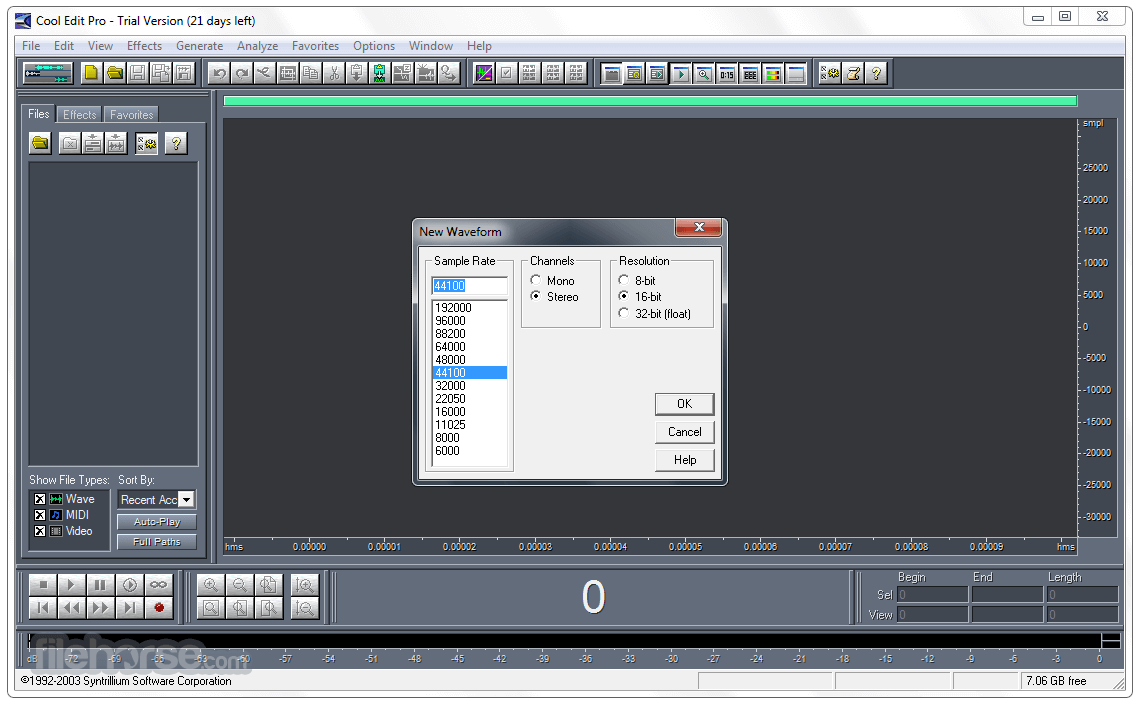Image resolution: width=1141 pixels, height=705 pixels.
Task: Click the Redo arrow icon in toolbar
Action: click(242, 73)
